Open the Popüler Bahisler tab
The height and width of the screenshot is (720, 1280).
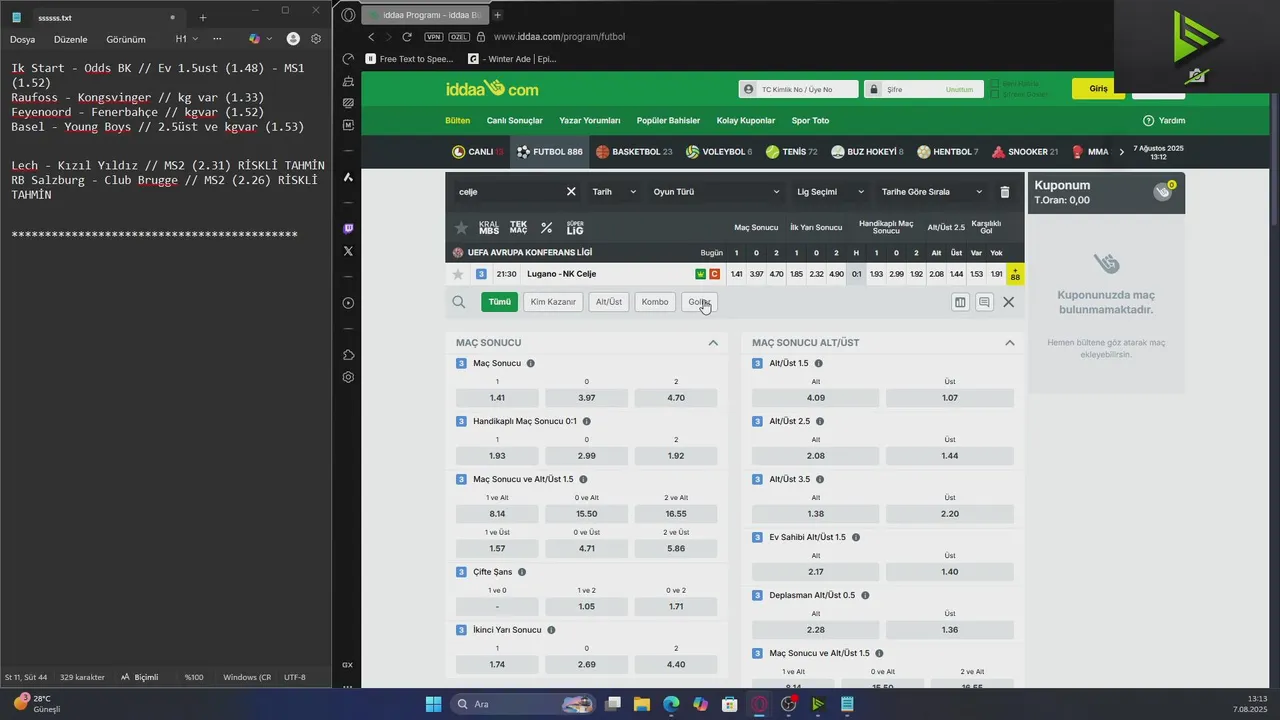point(668,121)
